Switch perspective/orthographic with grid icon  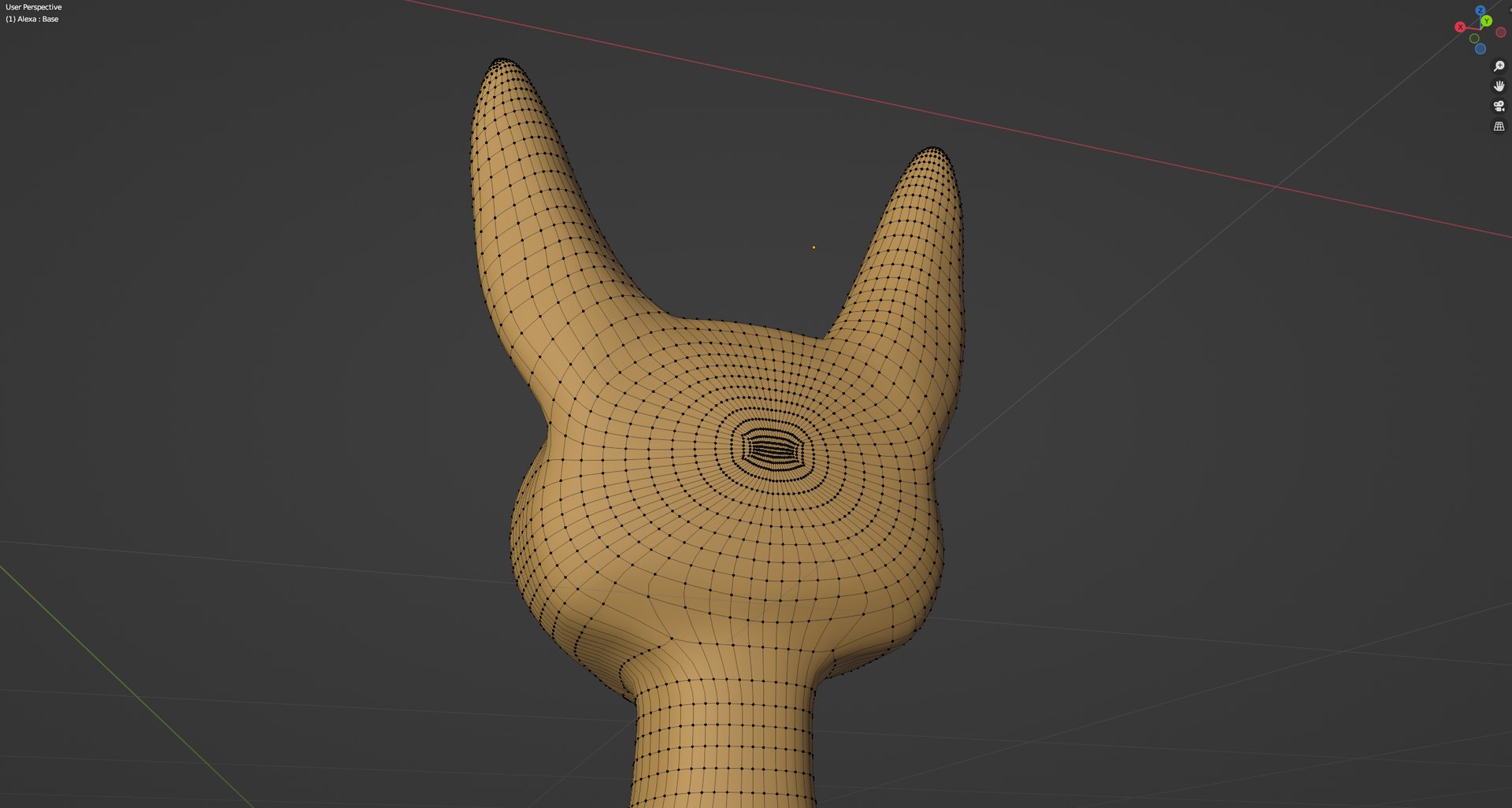click(1499, 126)
